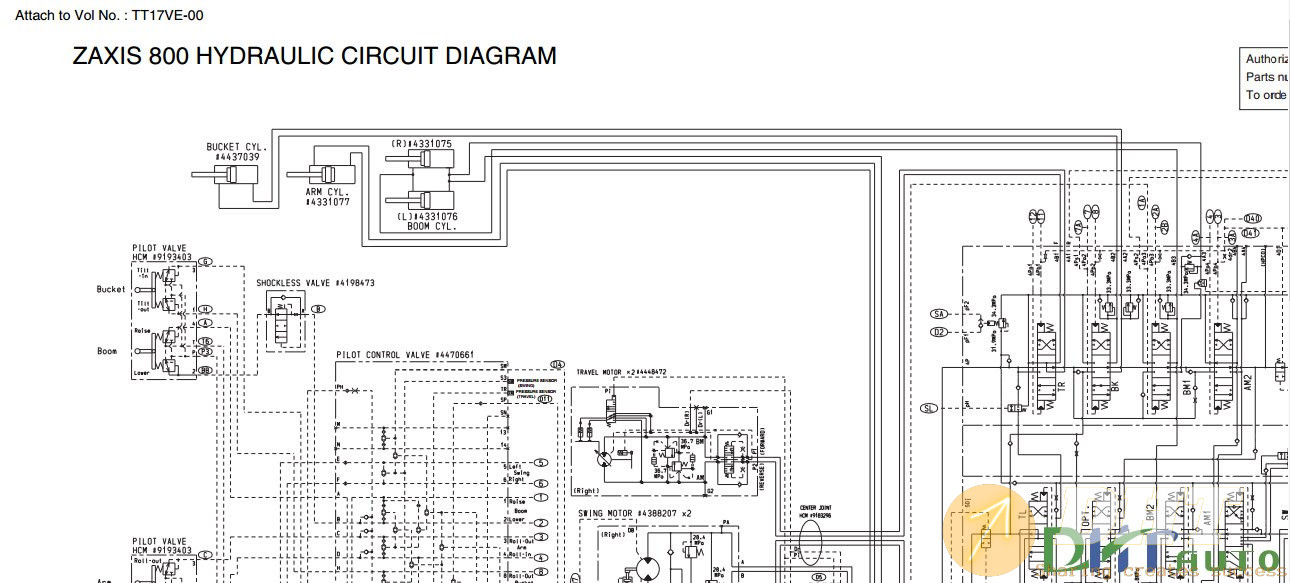
Task: Click 'PILOT CONTROL VALVE #4470661' label
Action: pos(404,355)
